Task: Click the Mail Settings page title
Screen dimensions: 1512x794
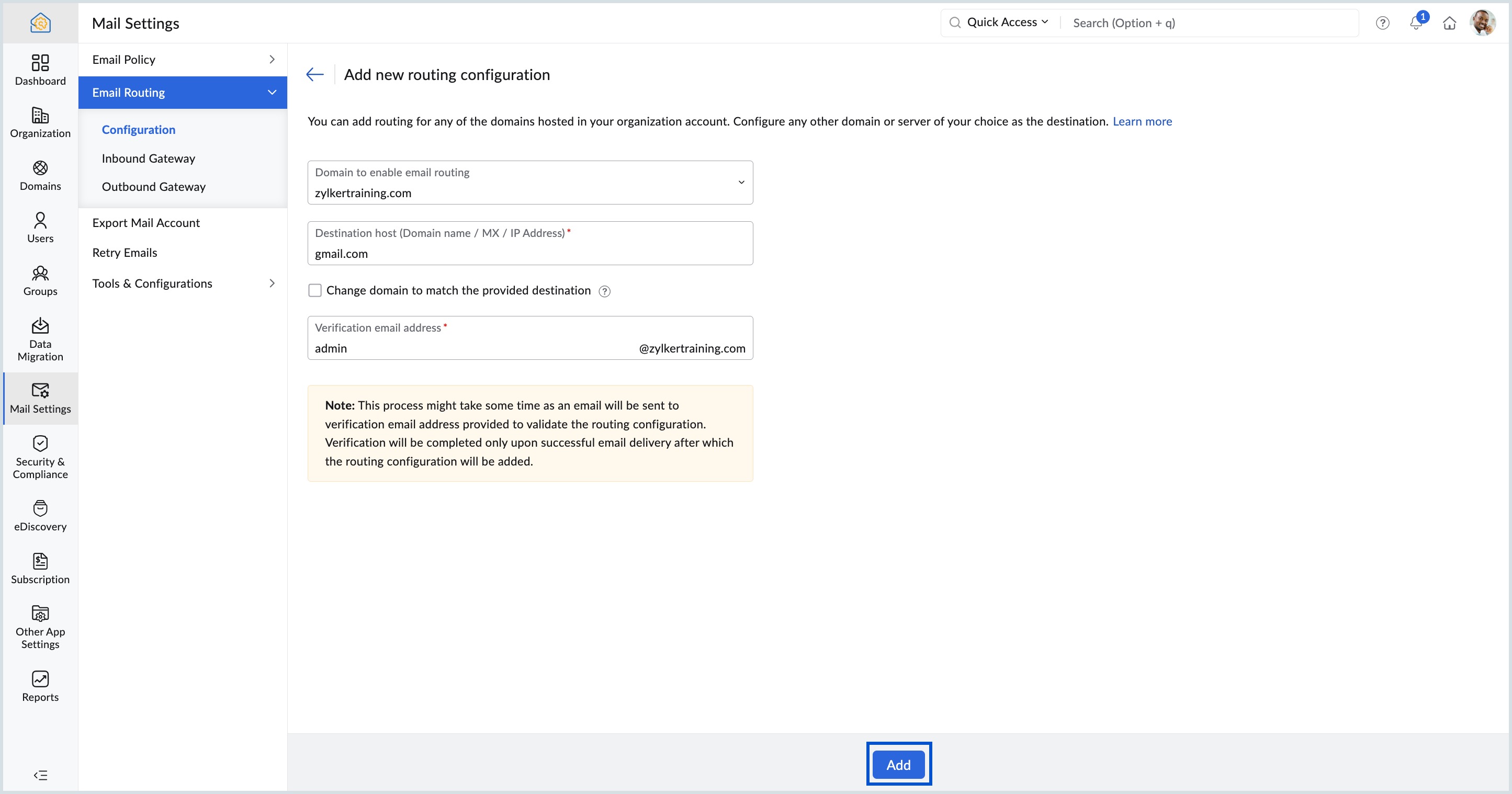Action: [x=136, y=23]
